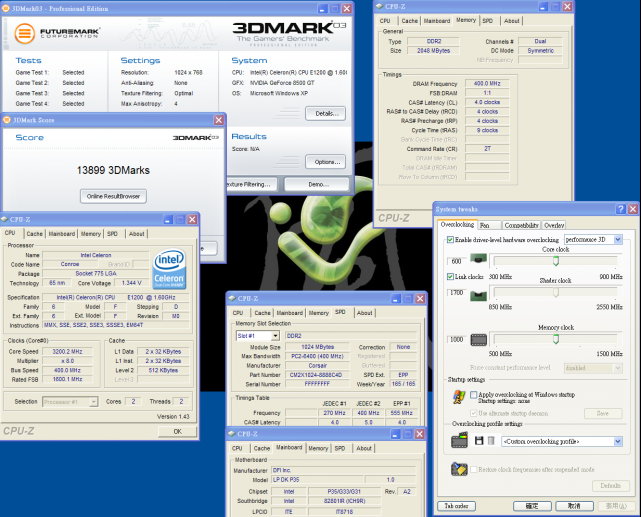641x517 pixels.
Task: Click the 13899 3DMarks score text
Action: (113, 170)
